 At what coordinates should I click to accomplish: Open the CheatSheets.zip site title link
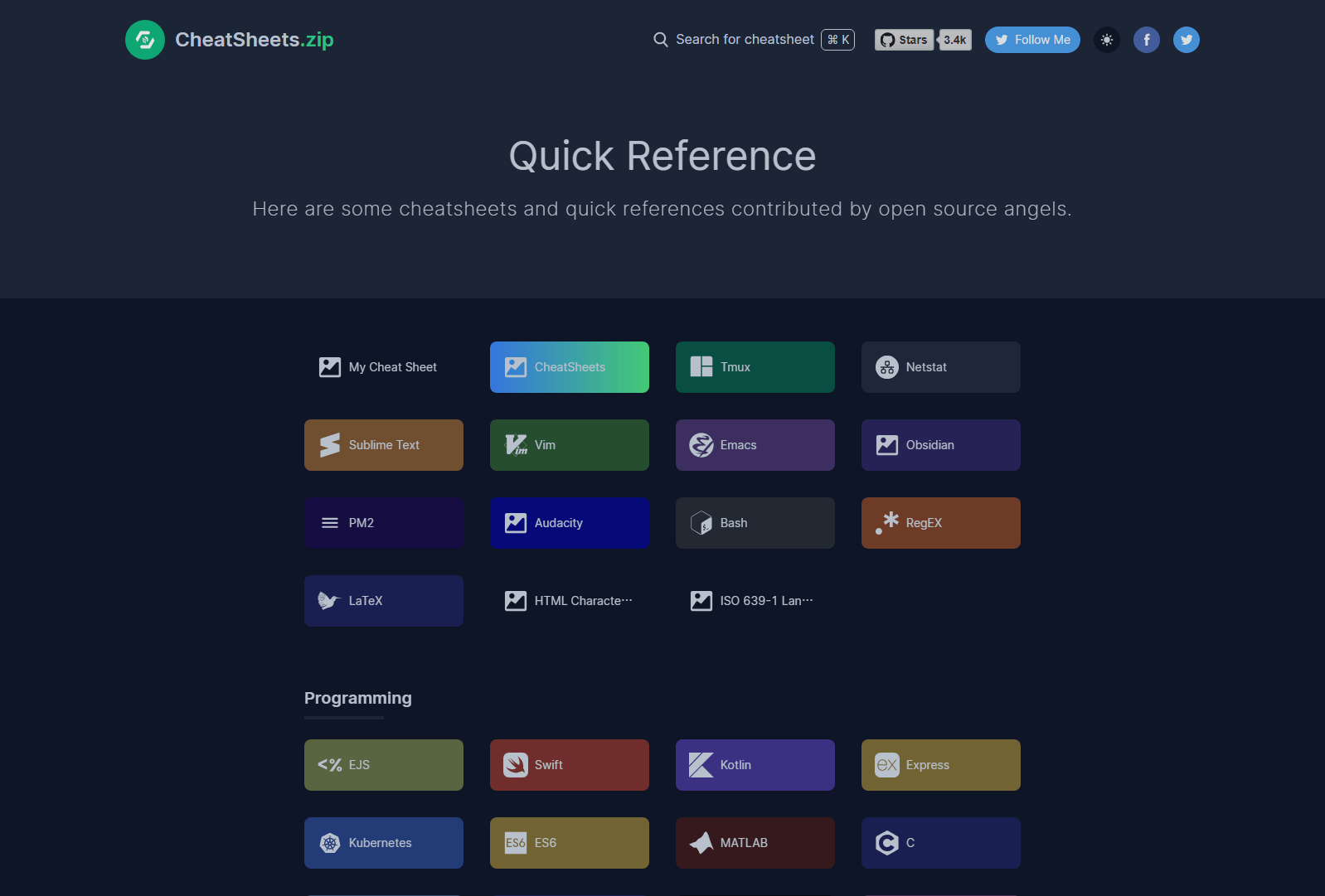point(254,40)
